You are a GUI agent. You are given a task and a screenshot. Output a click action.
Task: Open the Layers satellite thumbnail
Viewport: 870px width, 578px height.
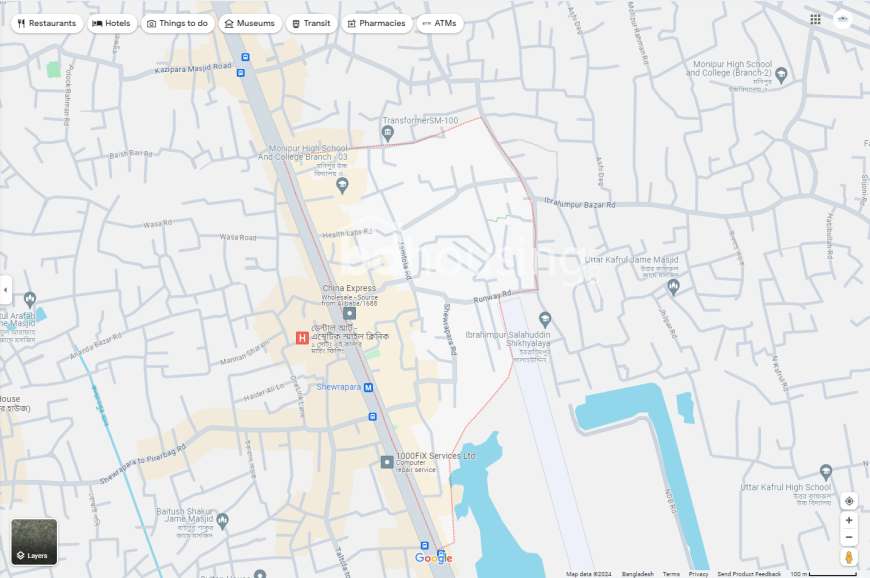point(34,542)
